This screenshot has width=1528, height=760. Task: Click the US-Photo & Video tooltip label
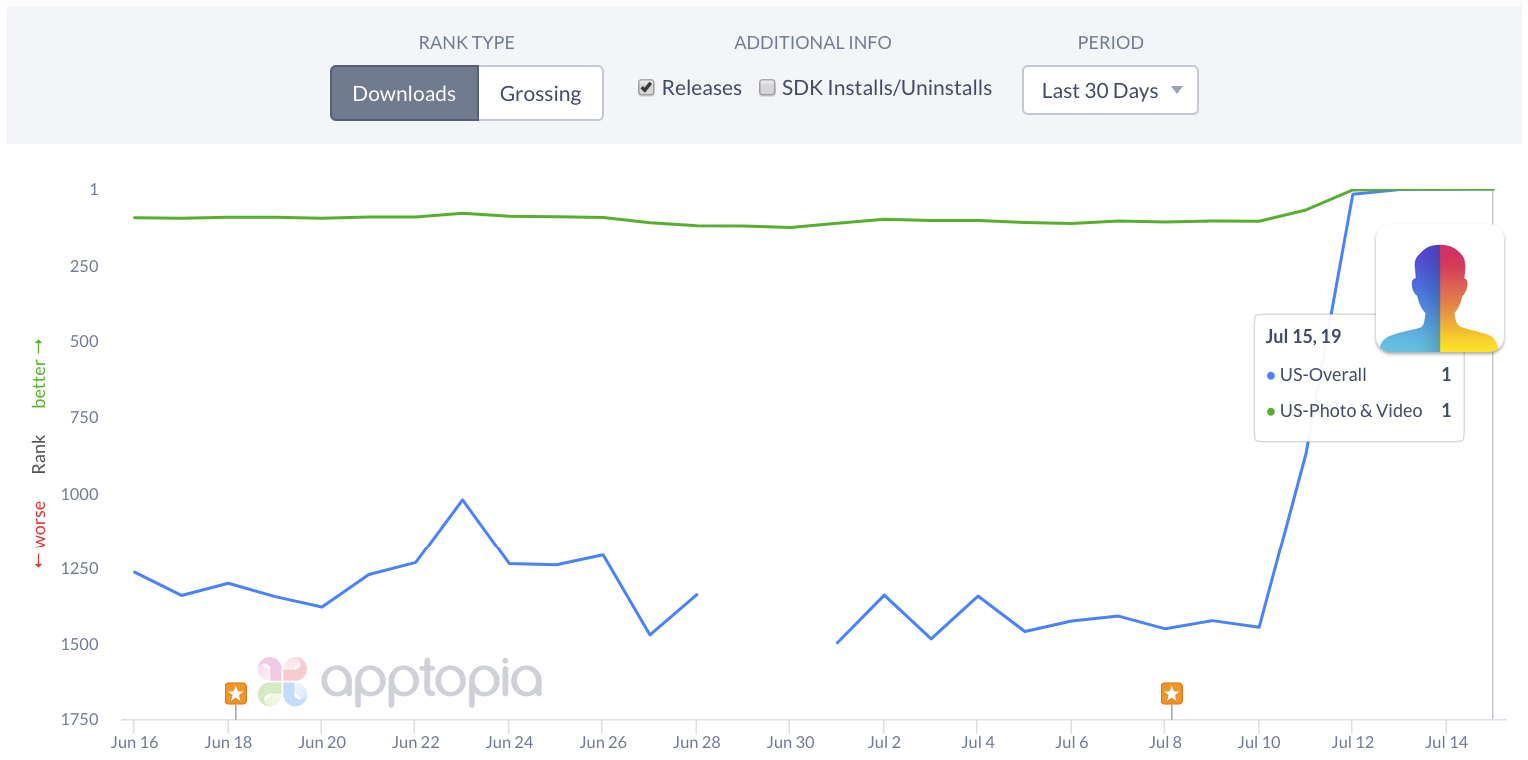click(1351, 411)
